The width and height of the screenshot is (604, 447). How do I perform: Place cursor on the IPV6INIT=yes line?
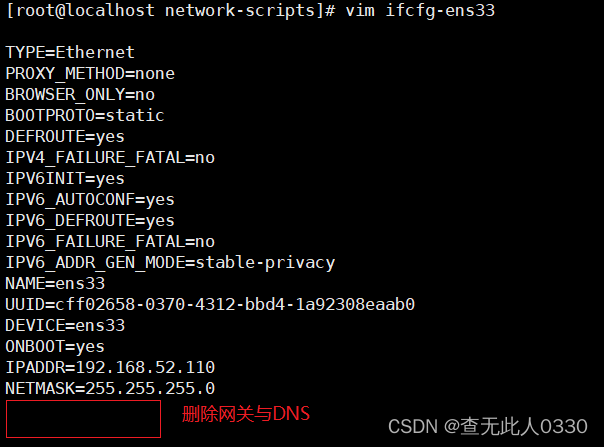pyautogui.click(x=65, y=179)
